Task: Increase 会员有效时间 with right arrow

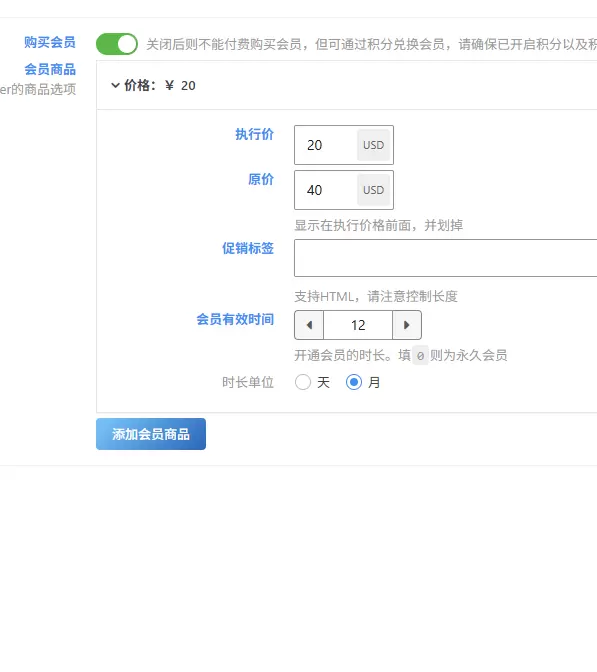Action: click(407, 325)
